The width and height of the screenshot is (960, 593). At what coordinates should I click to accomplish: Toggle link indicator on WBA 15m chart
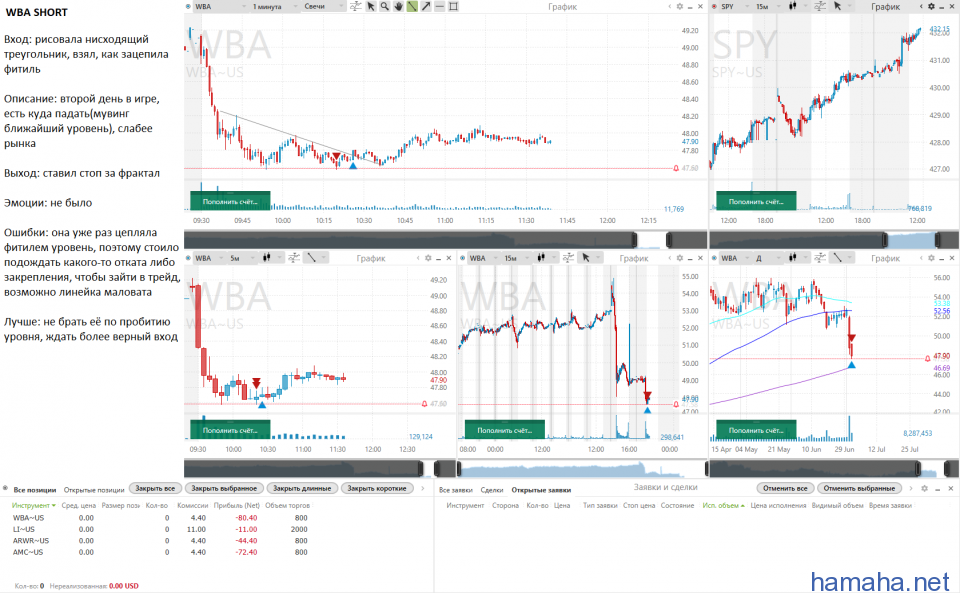pyautogui.click(x=462, y=258)
